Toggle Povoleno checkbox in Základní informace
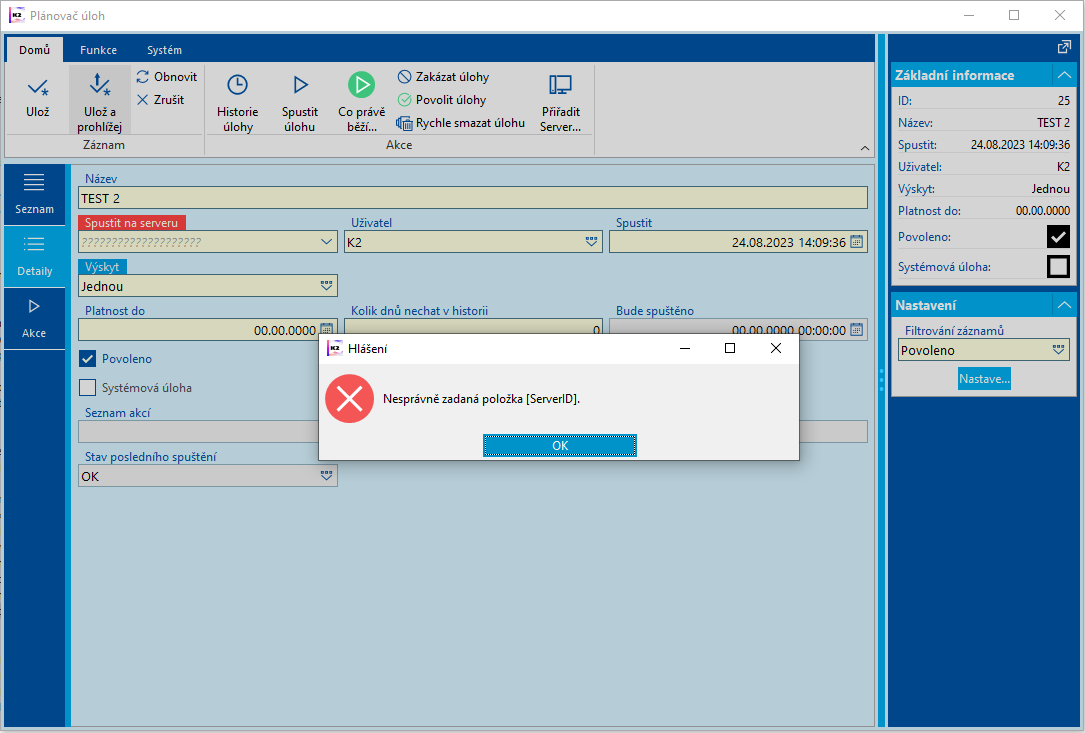The height and width of the screenshot is (733, 1085). (1058, 237)
